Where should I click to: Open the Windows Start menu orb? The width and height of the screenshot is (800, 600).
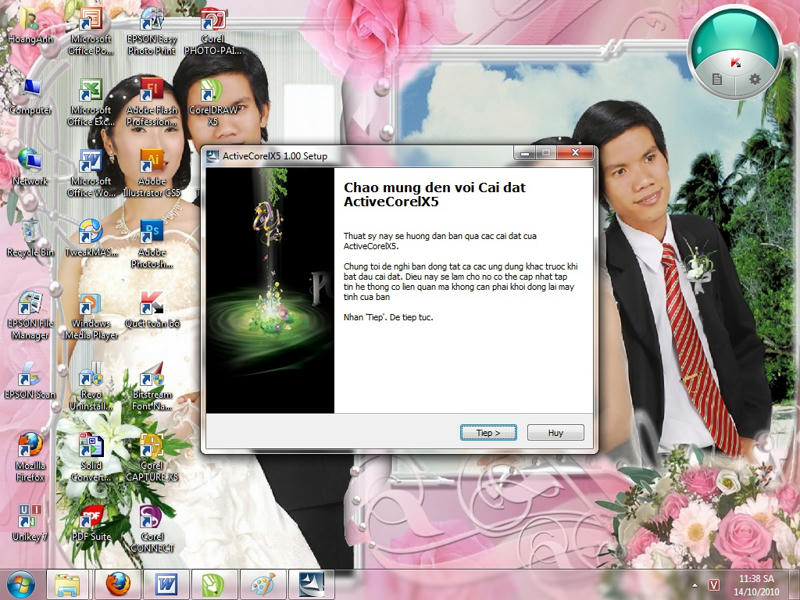tap(20, 583)
